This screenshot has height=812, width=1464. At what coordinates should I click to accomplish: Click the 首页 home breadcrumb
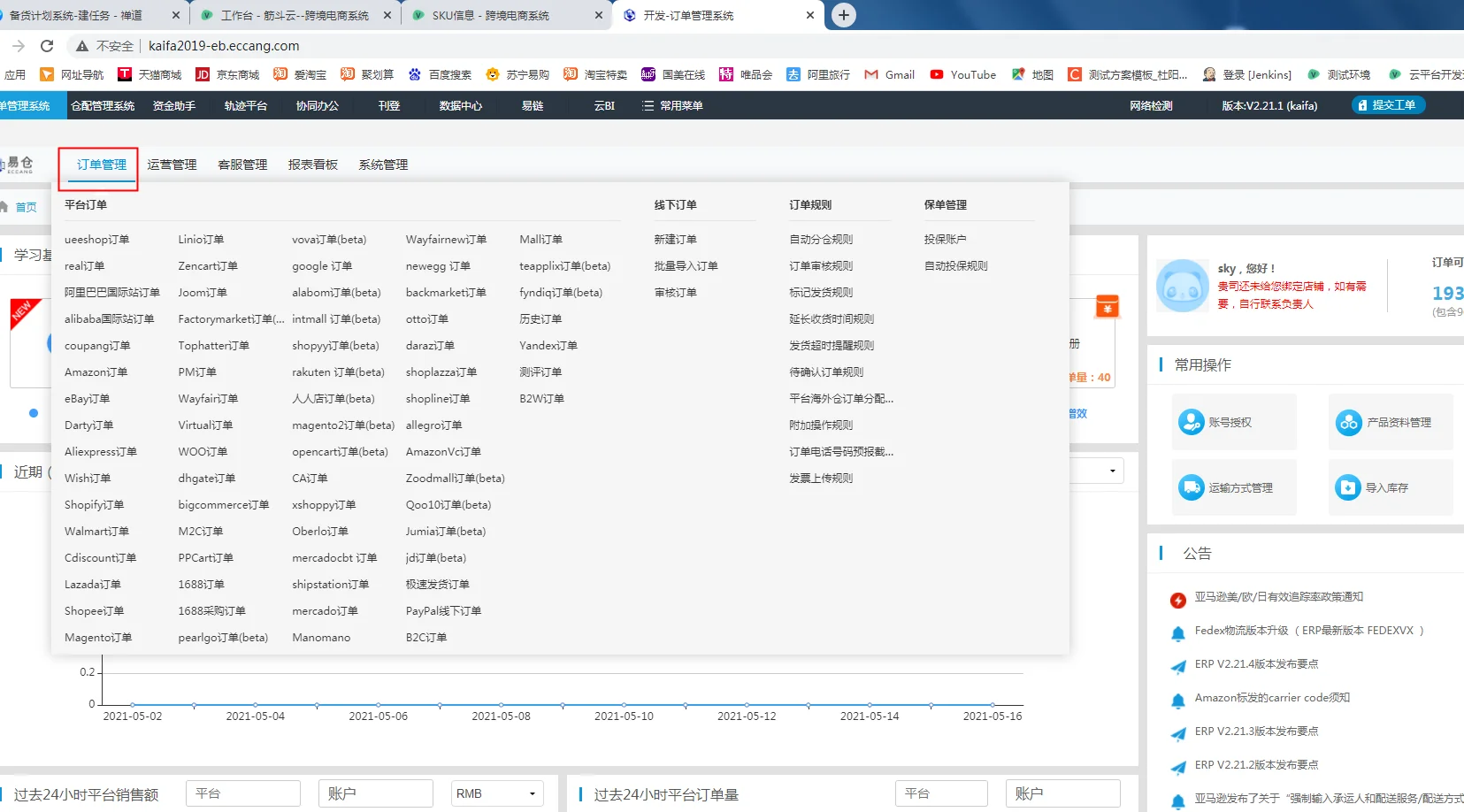pos(26,207)
